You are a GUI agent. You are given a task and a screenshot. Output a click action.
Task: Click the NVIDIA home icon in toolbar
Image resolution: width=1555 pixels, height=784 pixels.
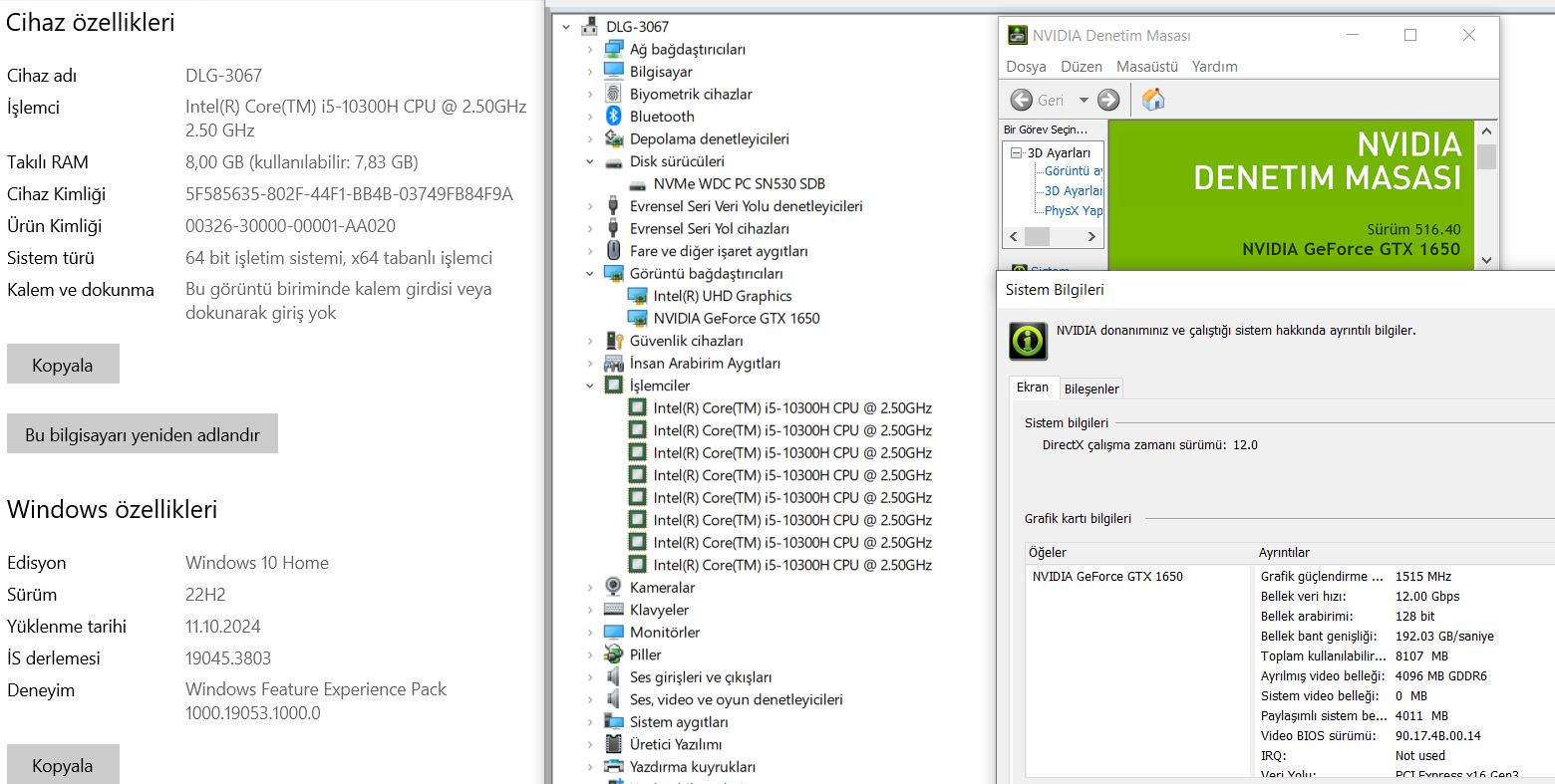[1153, 100]
